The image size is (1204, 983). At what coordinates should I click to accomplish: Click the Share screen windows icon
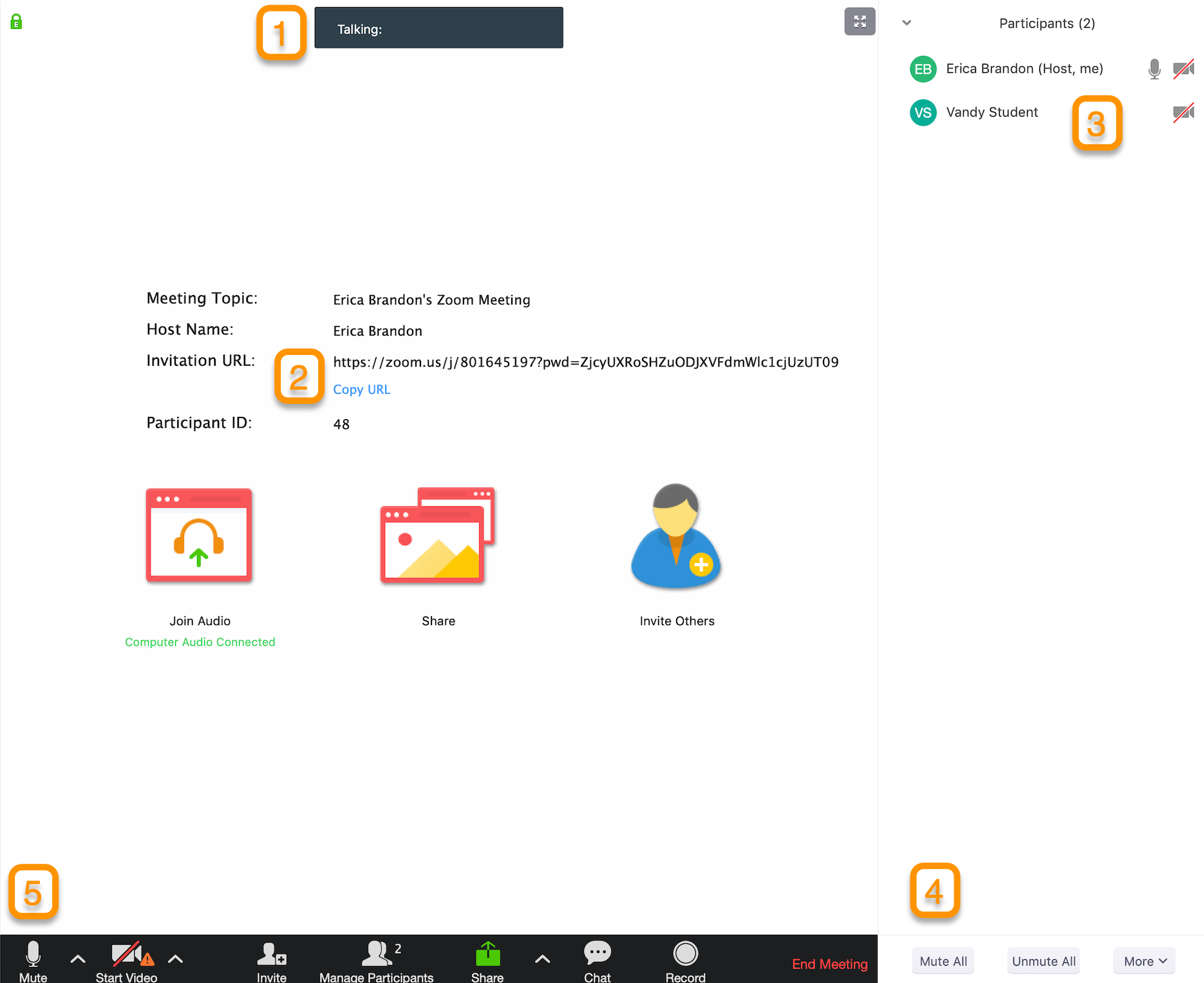tap(438, 535)
